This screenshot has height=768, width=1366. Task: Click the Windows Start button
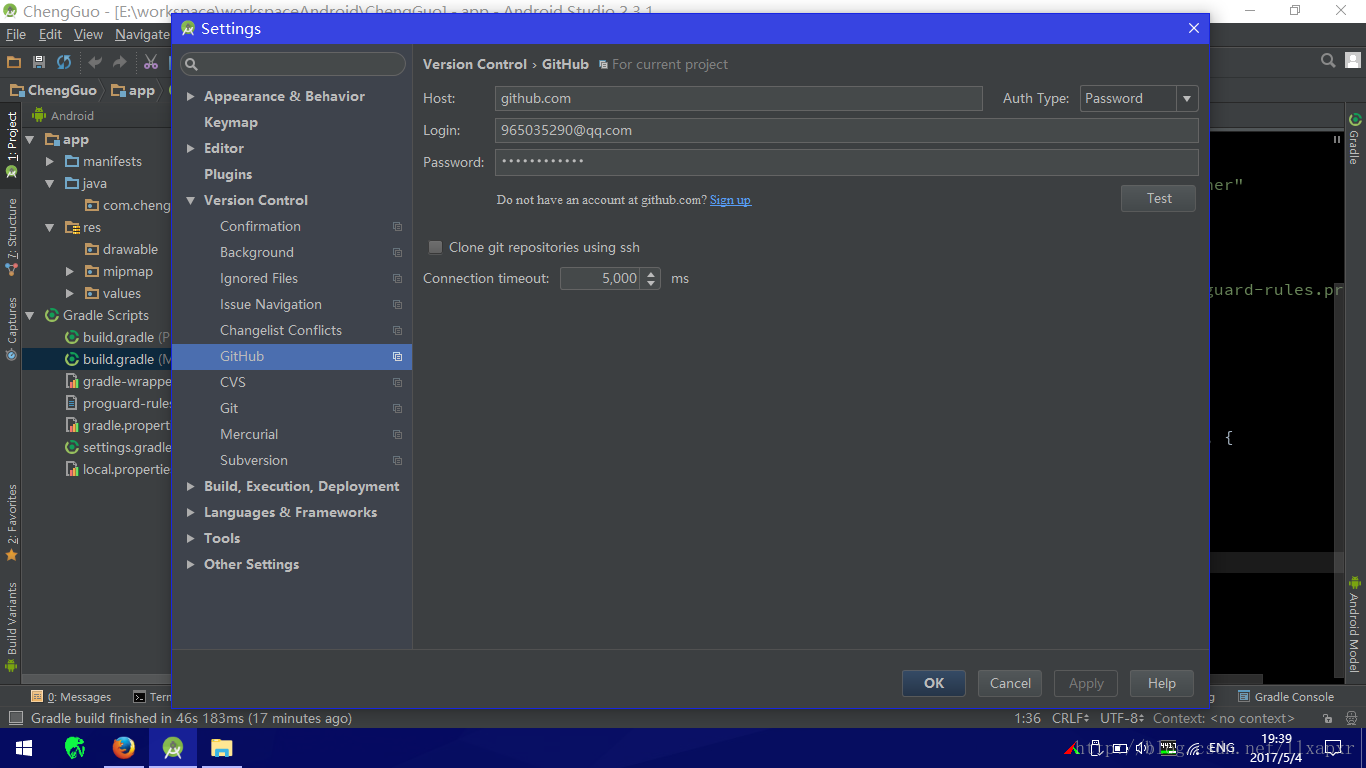pyautogui.click(x=24, y=748)
